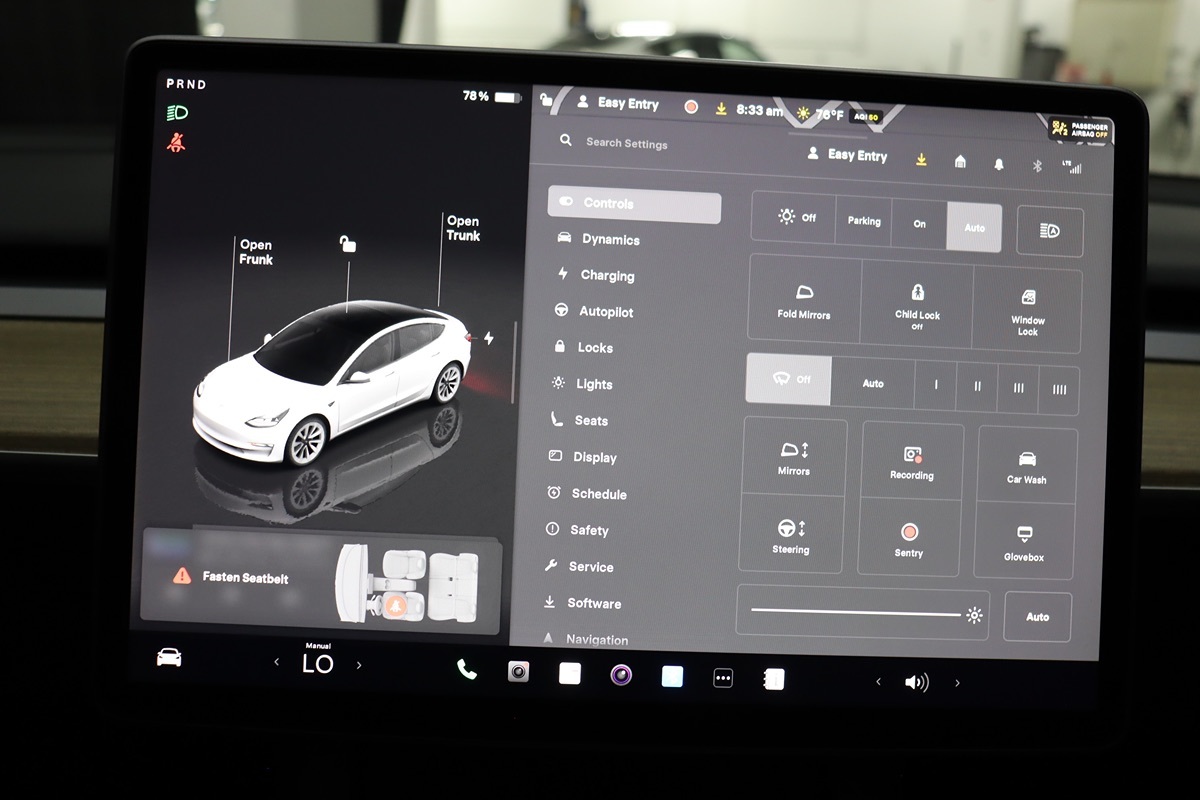Set headlights to Auto mode
The width and height of the screenshot is (1200, 800).
974,227
